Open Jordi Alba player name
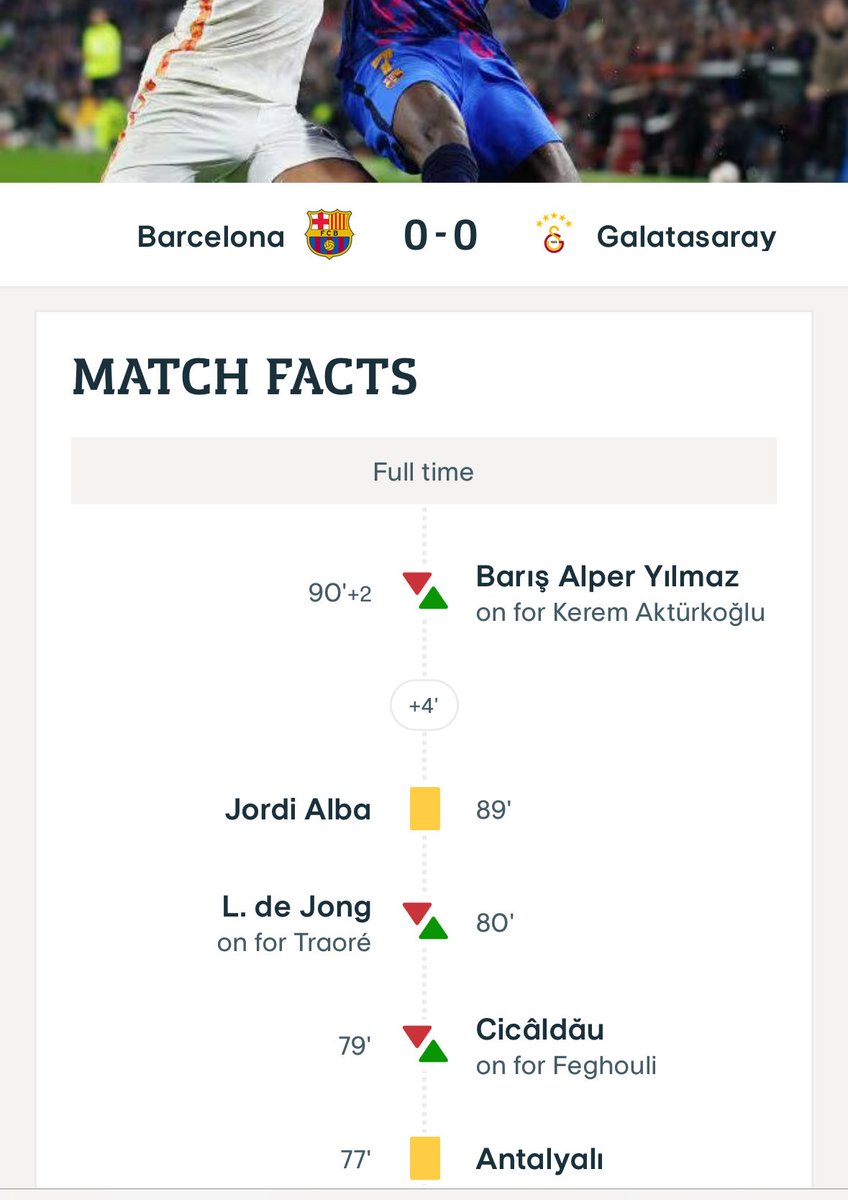 click(298, 809)
